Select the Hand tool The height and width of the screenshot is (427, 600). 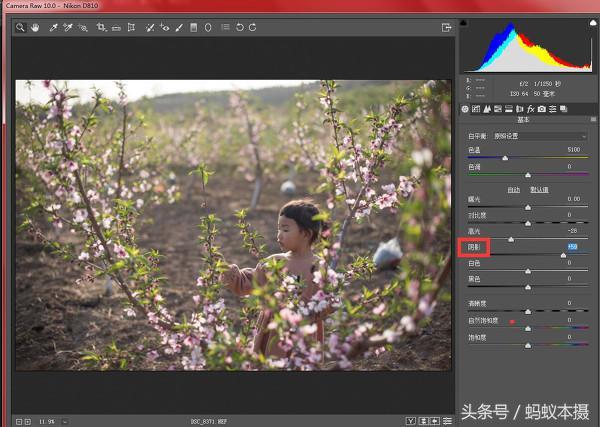click(x=33, y=27)
